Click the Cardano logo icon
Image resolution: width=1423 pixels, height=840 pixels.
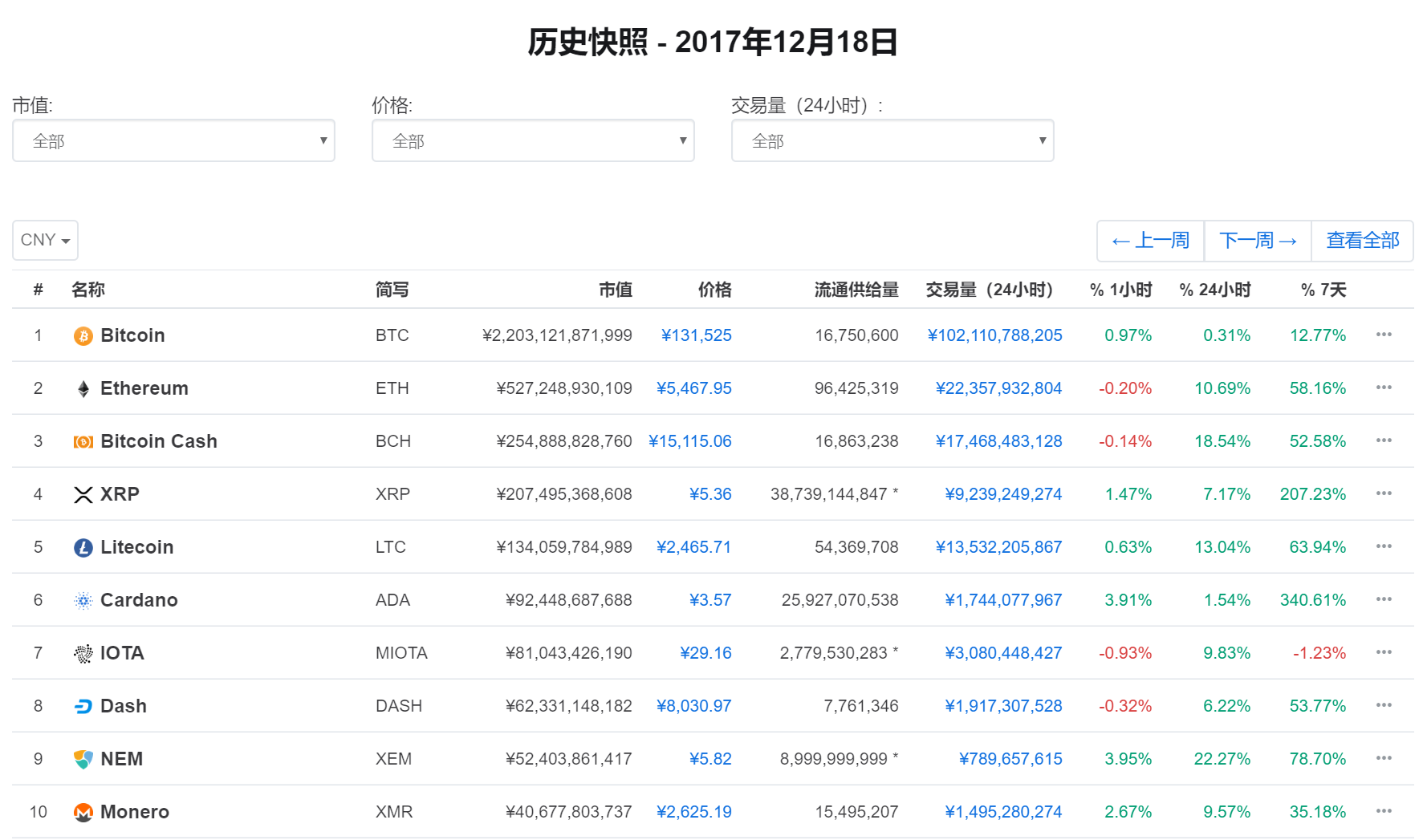(83, 600)
